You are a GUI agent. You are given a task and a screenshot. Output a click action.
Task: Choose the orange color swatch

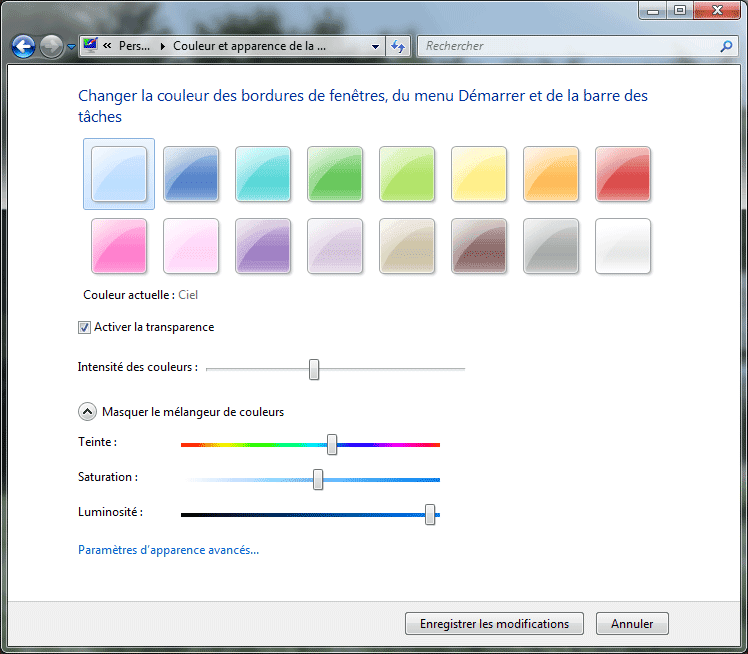coord(551,174)
